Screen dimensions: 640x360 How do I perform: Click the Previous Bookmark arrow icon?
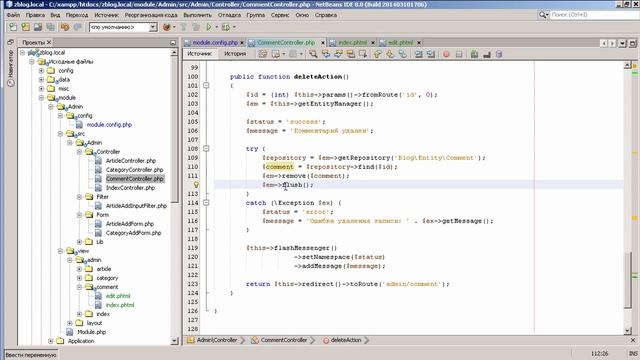[x=377, y=54]
